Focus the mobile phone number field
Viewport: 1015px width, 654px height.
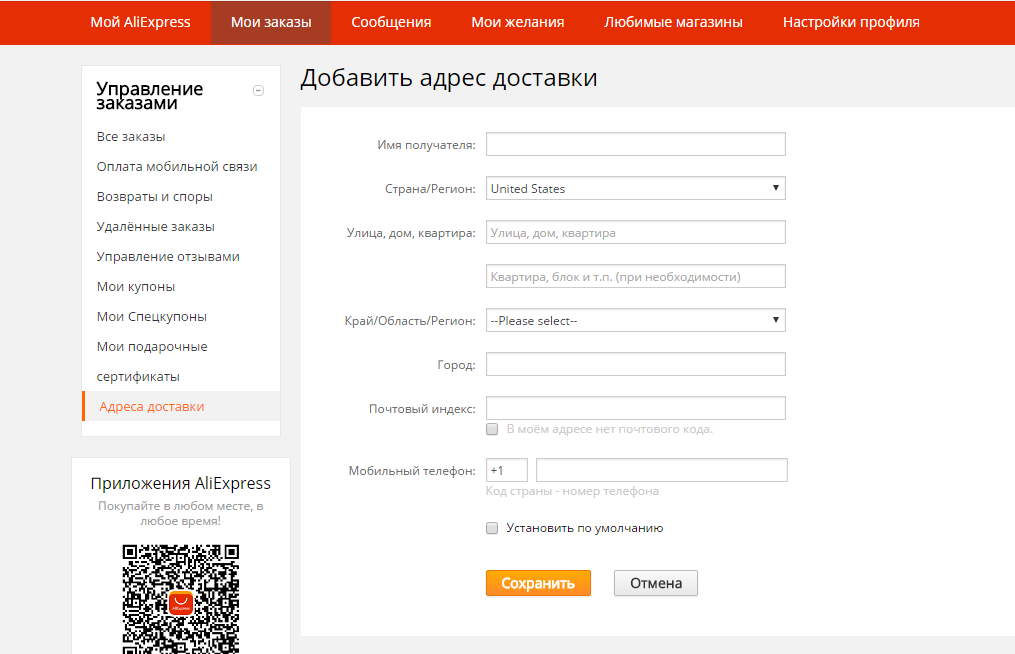coord(662,471)
